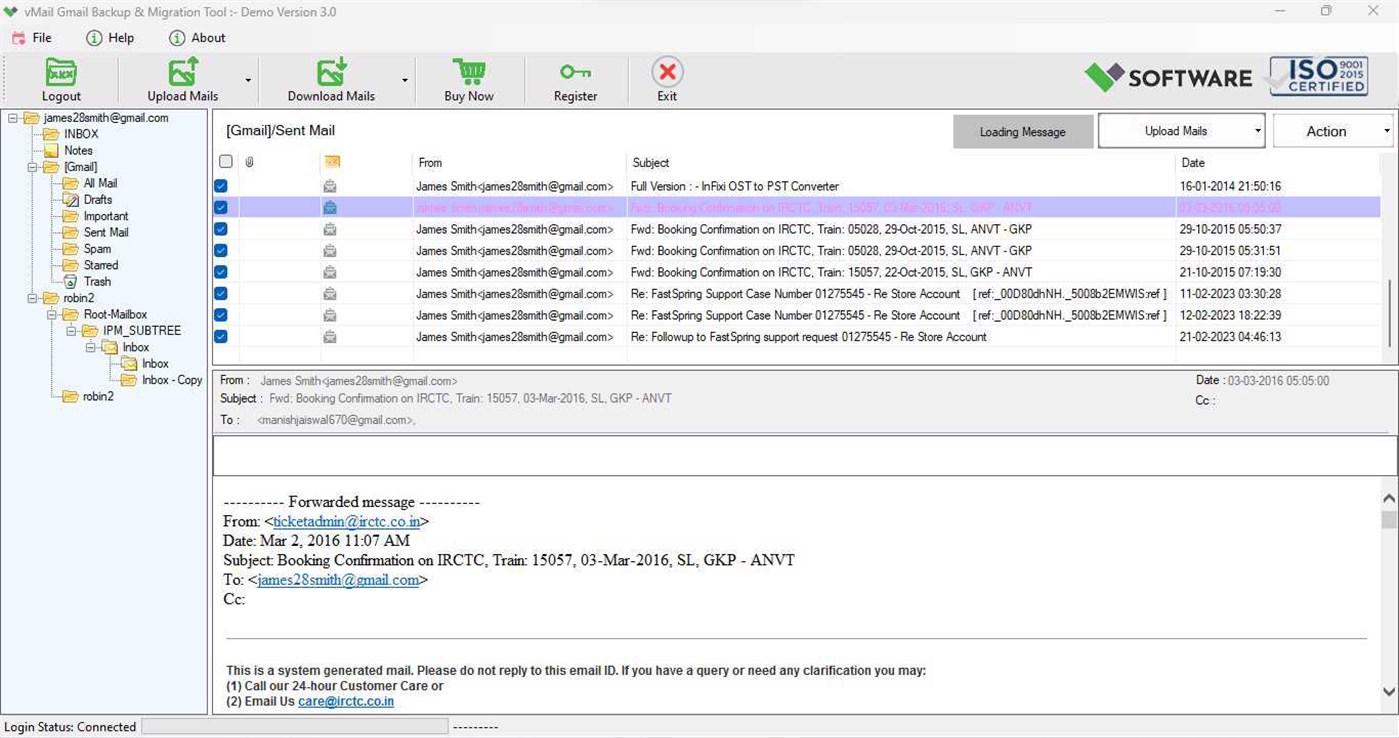This screenshot has height=738, width=1399.
Task: Open the james28smith@gmail.com email link
Action: (338, 580)
